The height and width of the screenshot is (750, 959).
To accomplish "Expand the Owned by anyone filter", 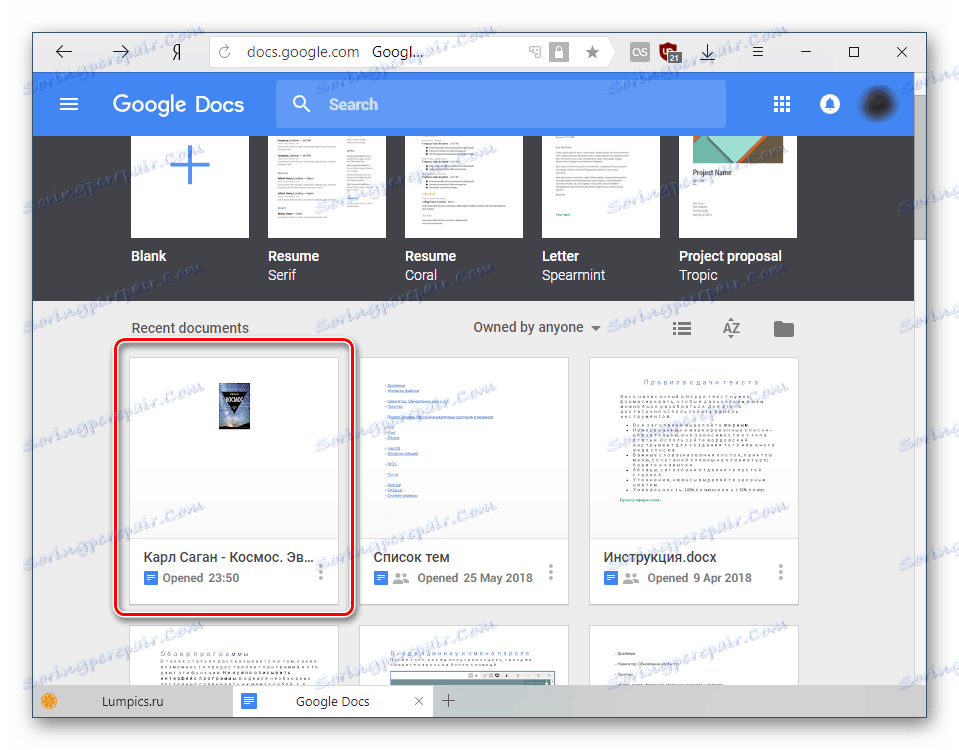I will pyautogui.click(x=536, y=327).
